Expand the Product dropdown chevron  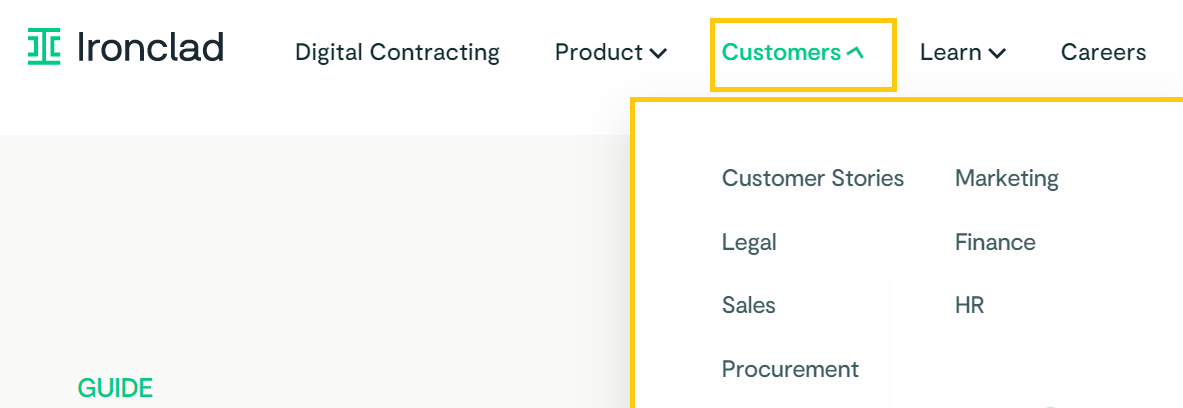658,53
